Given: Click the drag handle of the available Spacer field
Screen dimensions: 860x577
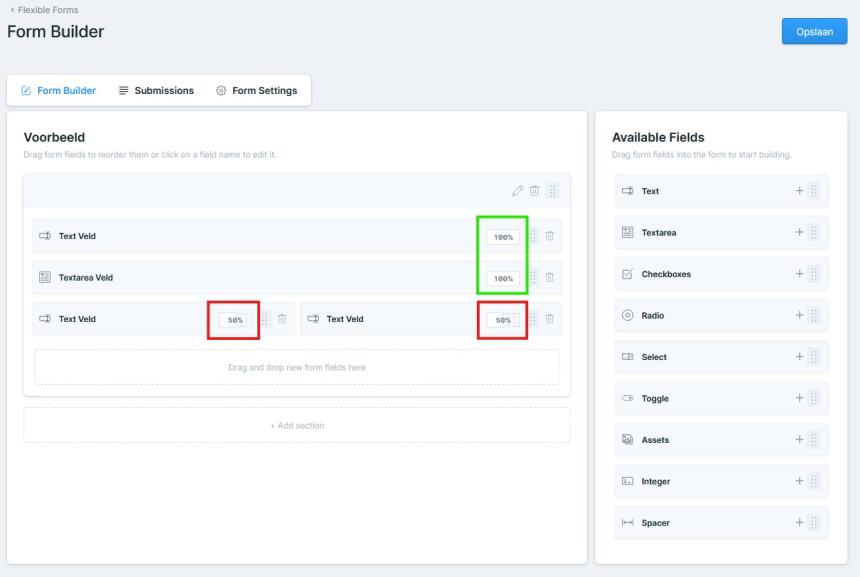Looking at the screenshot, I should coord(813,523).
